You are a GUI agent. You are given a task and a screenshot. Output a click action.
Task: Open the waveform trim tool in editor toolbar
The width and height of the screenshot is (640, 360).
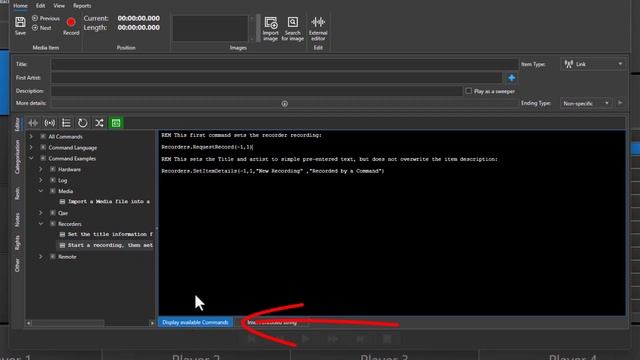(x=33, y=123)
